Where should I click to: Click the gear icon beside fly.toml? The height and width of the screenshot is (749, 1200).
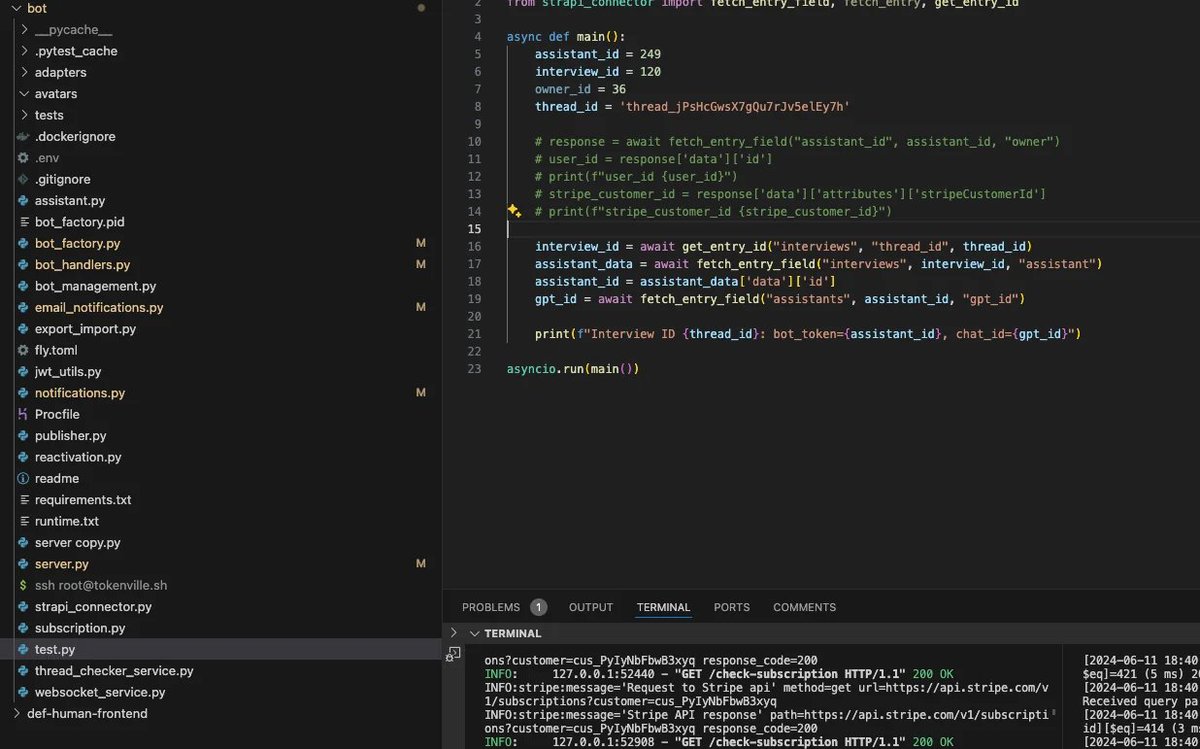click(x=24, y=350)
